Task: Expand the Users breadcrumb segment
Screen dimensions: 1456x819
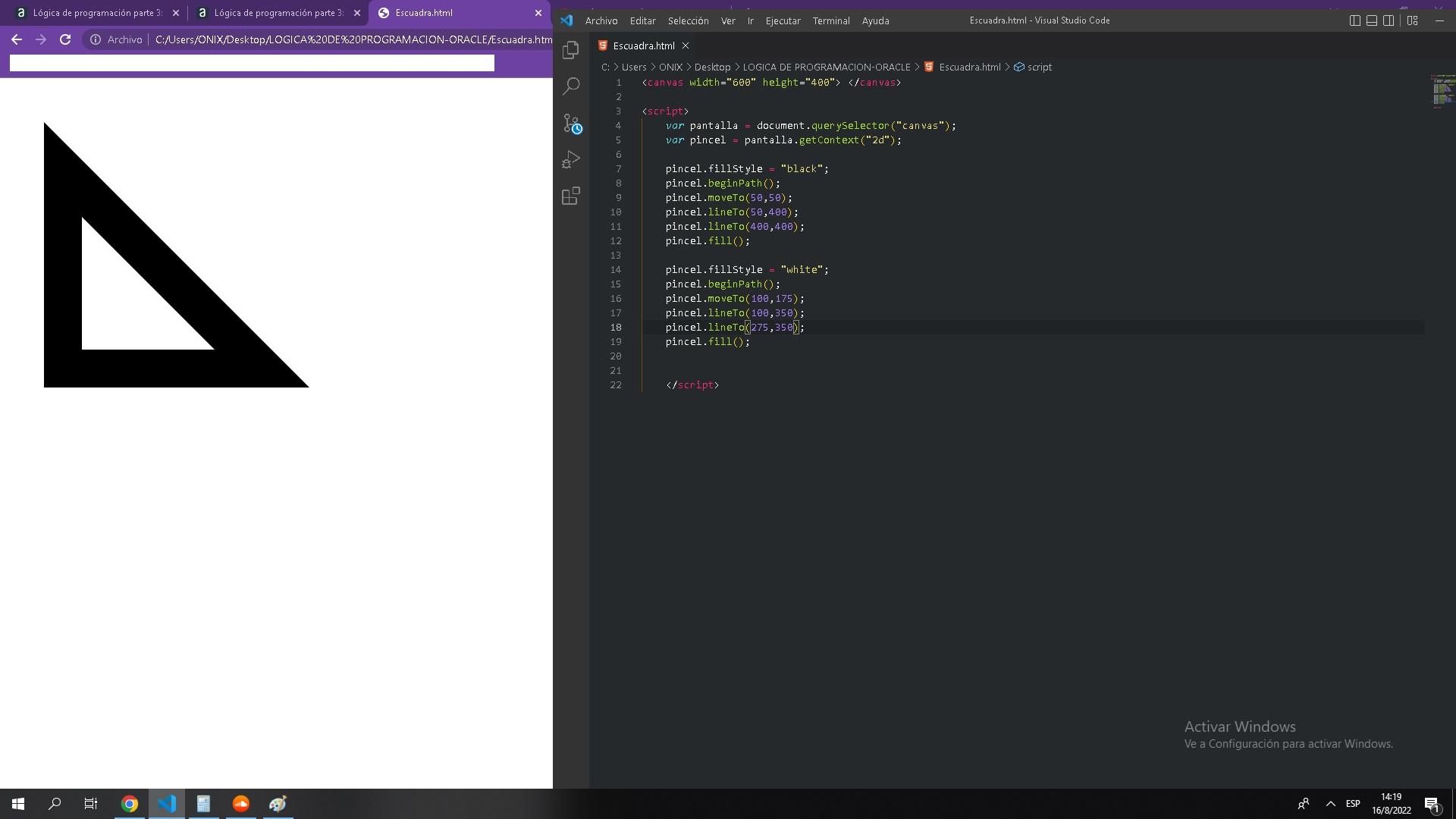Action: [634, 67]
